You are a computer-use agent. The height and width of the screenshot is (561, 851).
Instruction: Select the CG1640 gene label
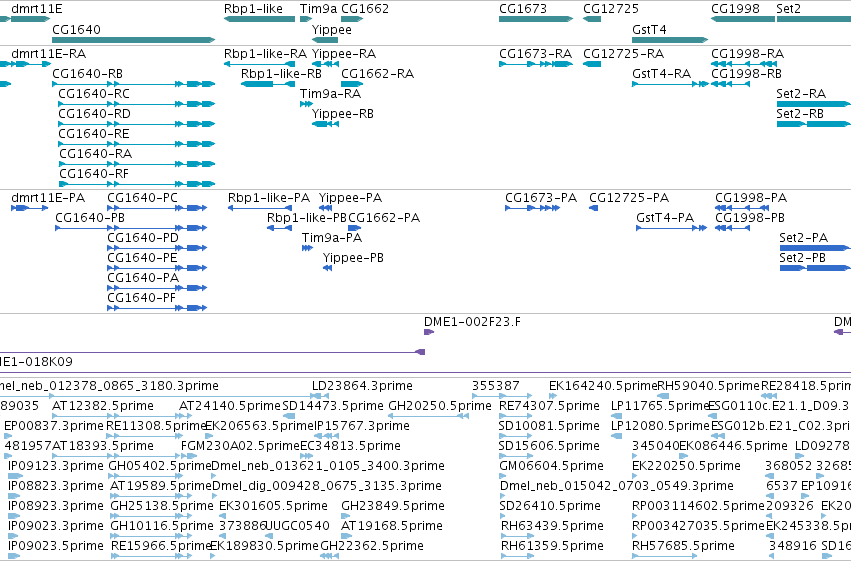76,30
